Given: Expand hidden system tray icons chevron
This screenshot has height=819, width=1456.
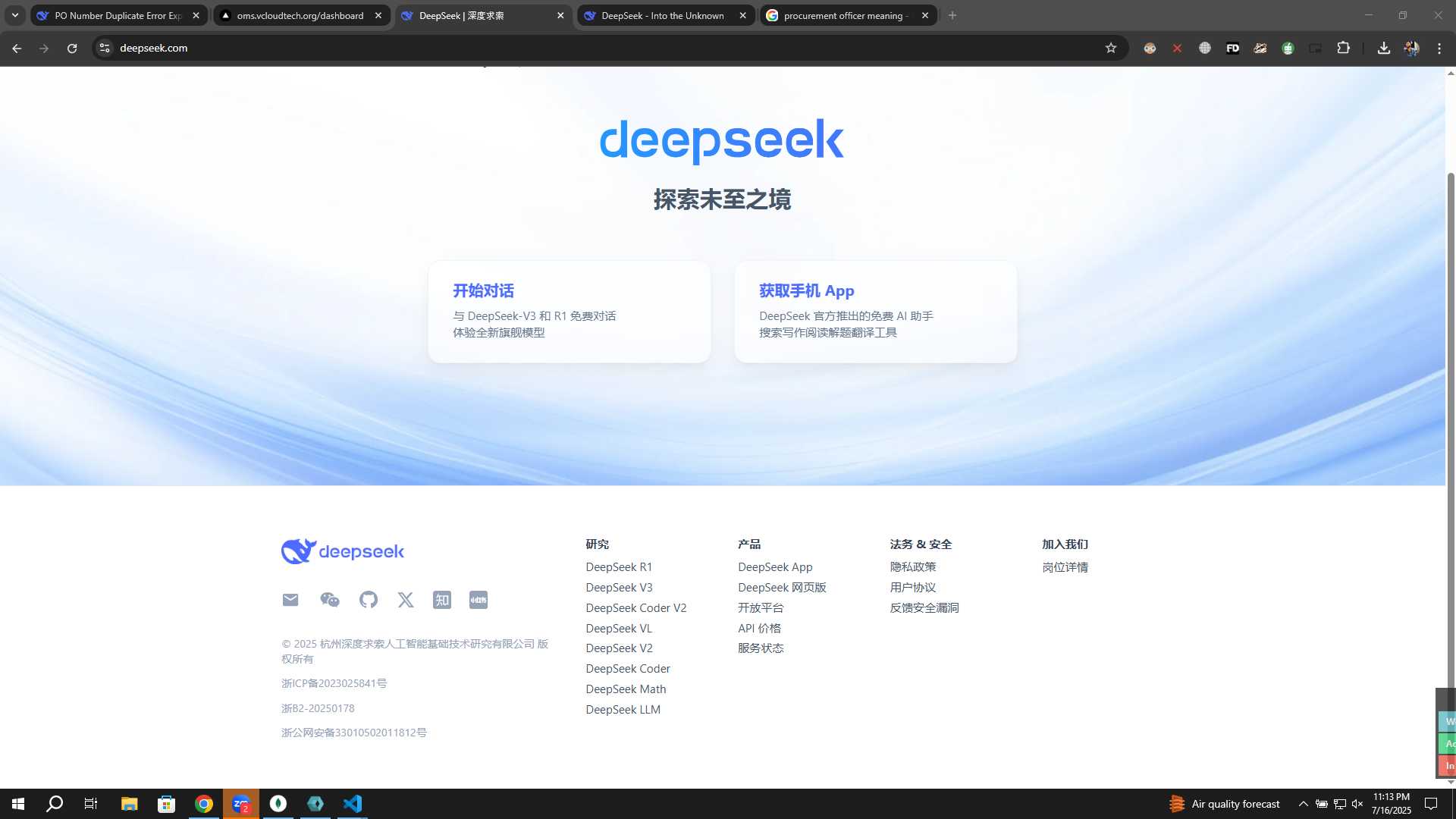Looking at the screenshot, I should point(1303,804).
